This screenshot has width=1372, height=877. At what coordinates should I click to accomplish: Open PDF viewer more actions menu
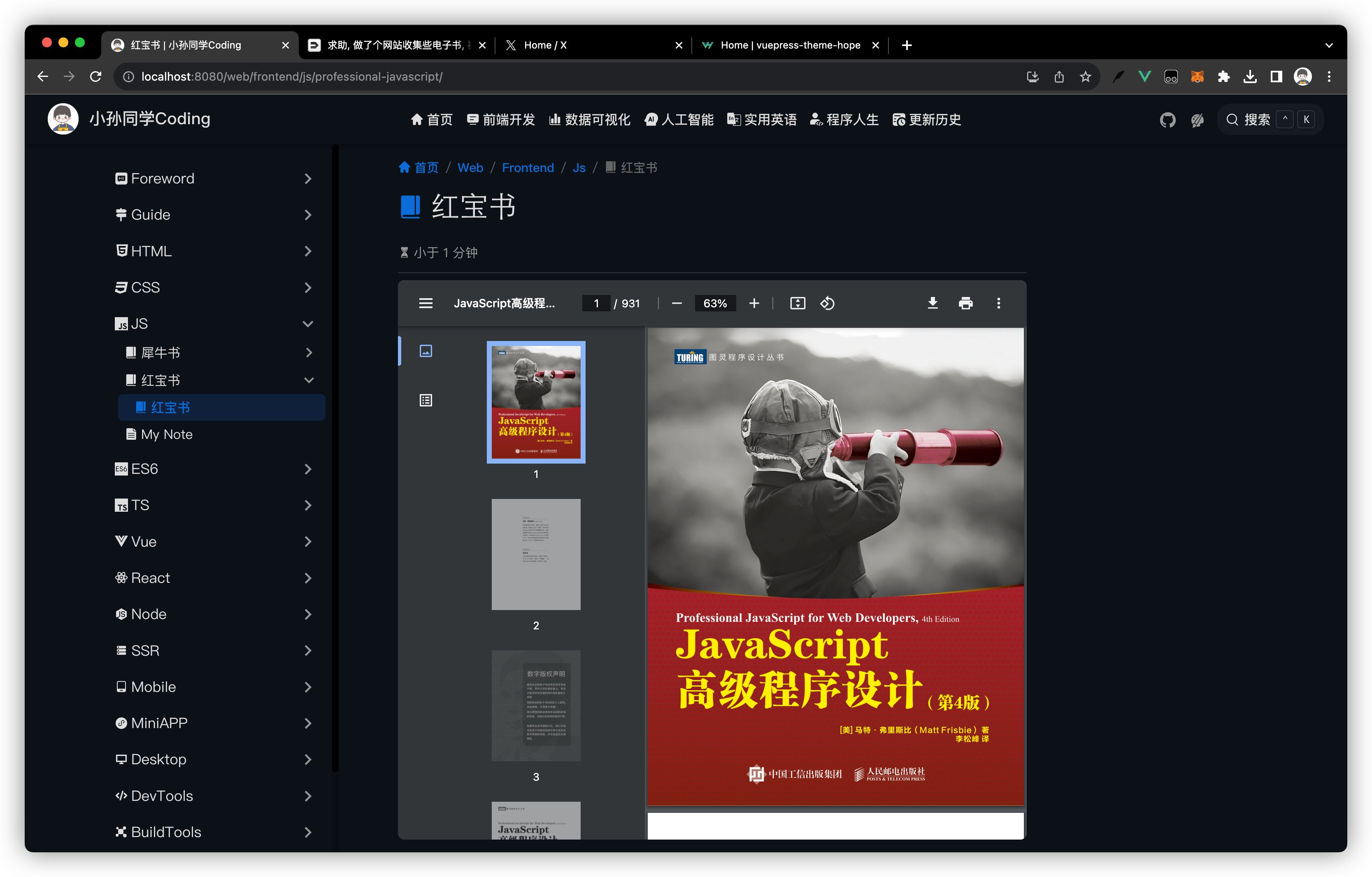998,303
